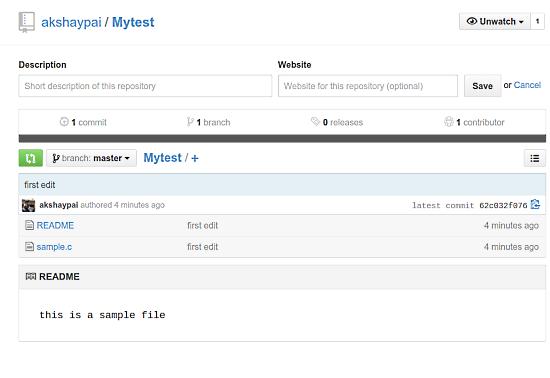Viewport: 550px width, 378px height.
Task: Open the akshaypai user profile link
Action: [71, 22]
